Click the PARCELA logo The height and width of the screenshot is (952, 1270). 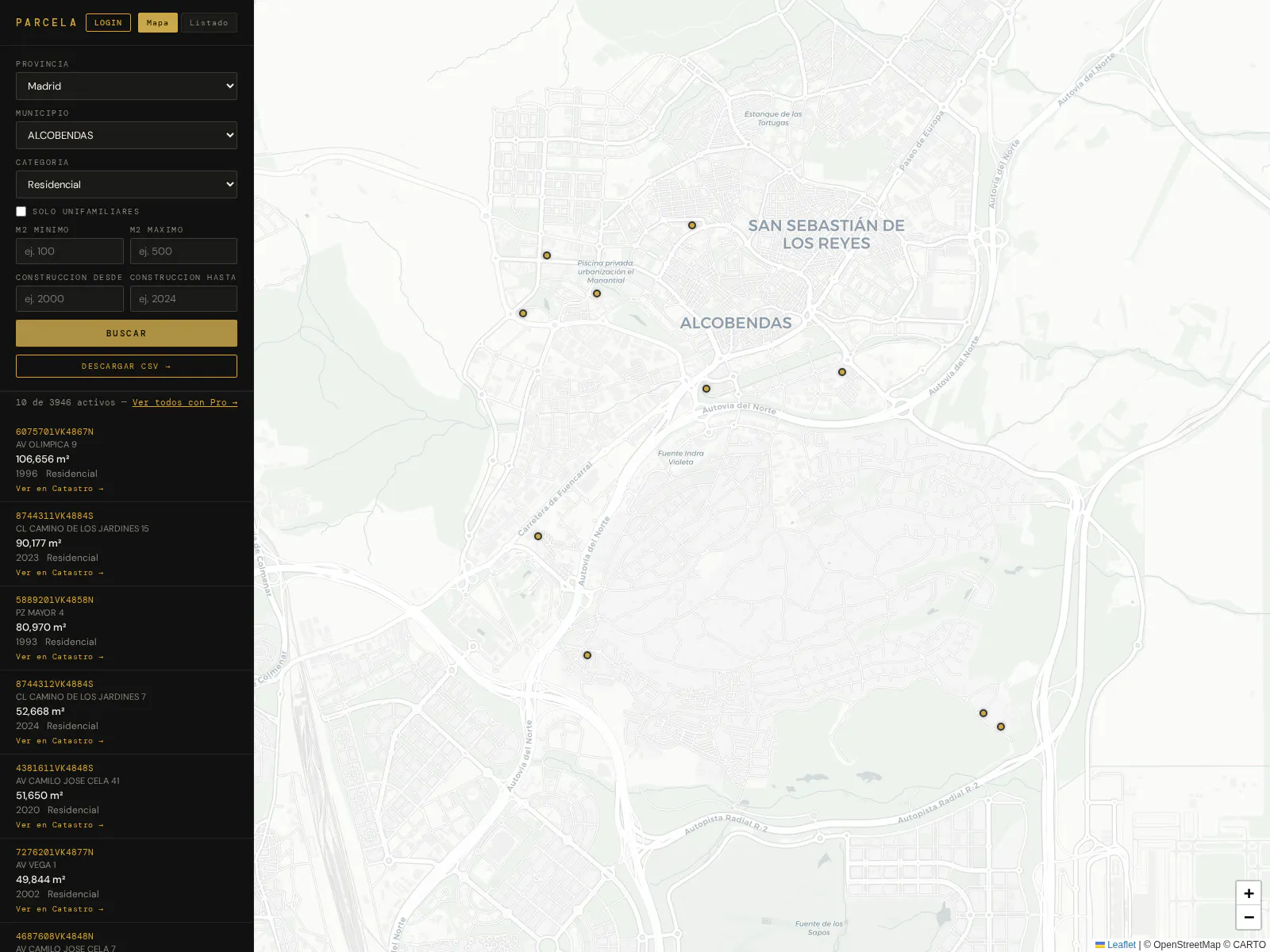pos(46,22)
